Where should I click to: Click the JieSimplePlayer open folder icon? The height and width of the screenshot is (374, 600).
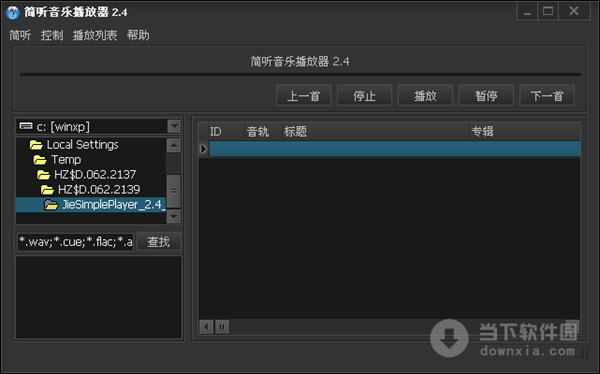point(51,205)
